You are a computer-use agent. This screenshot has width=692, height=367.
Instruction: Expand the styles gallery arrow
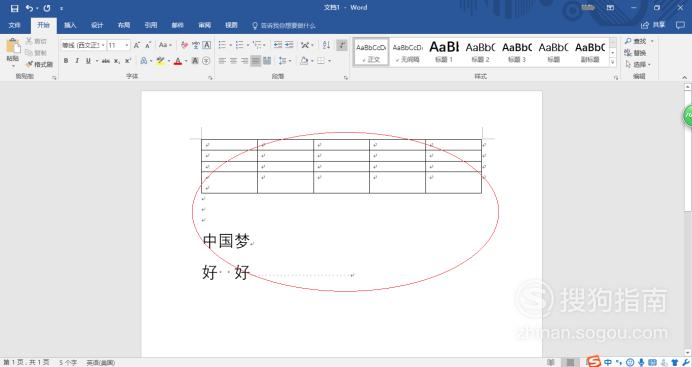[x=613, y=62]
